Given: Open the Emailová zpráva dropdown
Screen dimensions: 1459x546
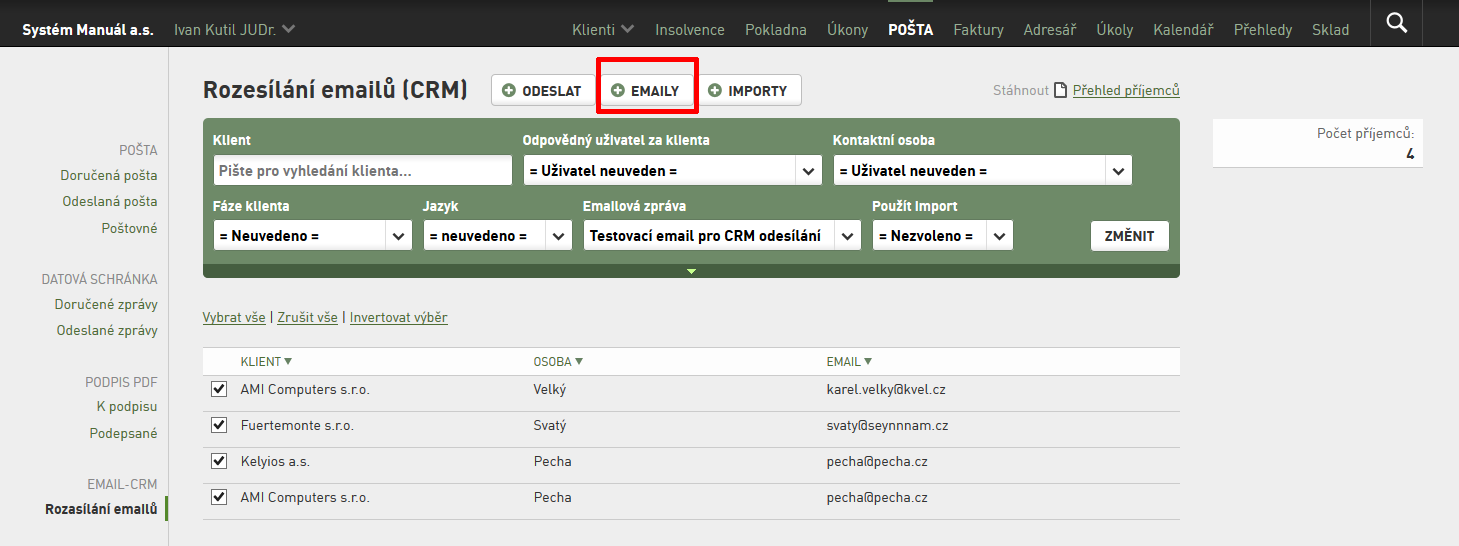Looking at the screenshot, I should coord(722,235).
